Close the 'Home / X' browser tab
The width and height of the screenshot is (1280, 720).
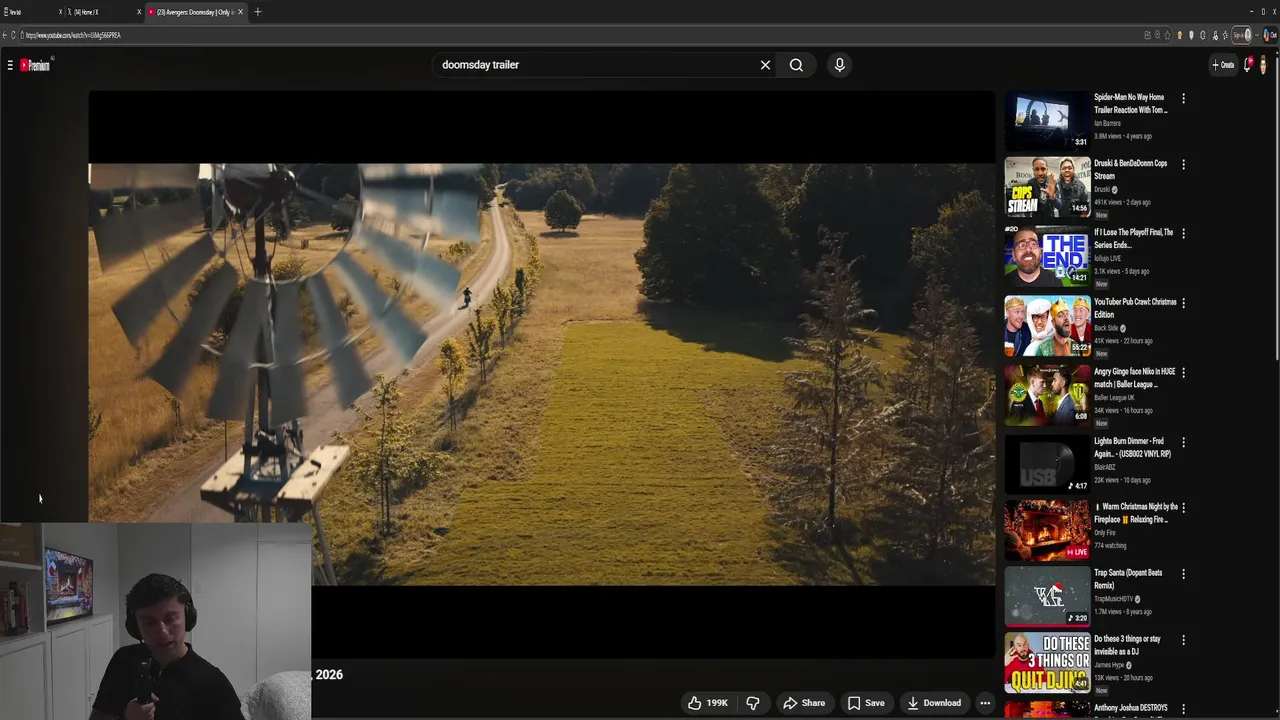click(x=139, y=12)
